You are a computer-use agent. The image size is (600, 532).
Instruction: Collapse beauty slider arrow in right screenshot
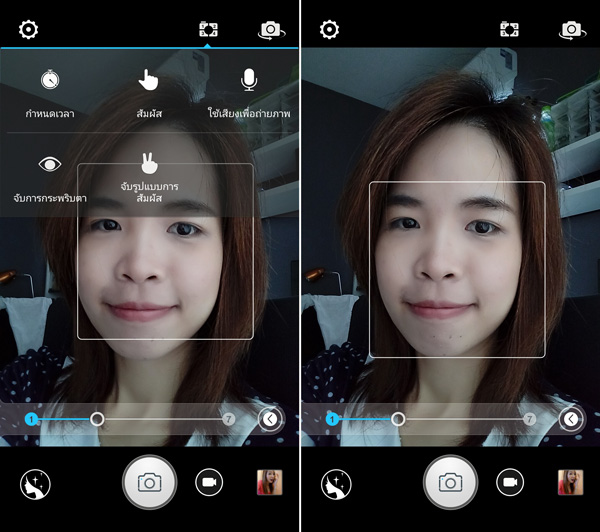571,419
